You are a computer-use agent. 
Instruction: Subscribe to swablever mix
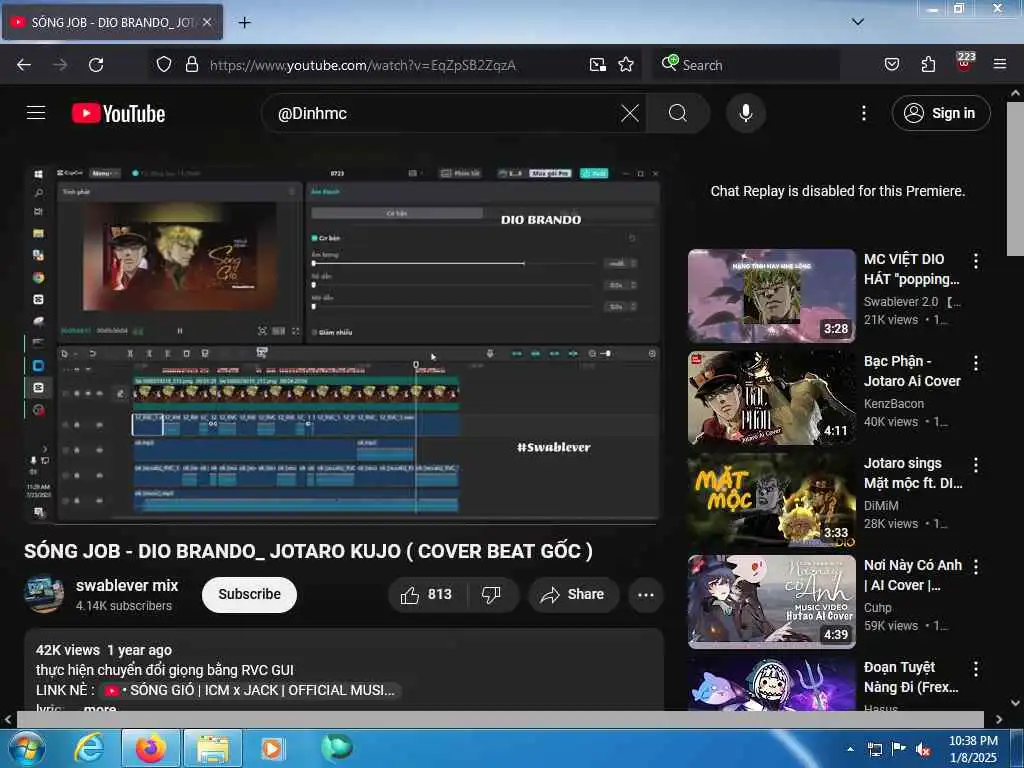249,594
